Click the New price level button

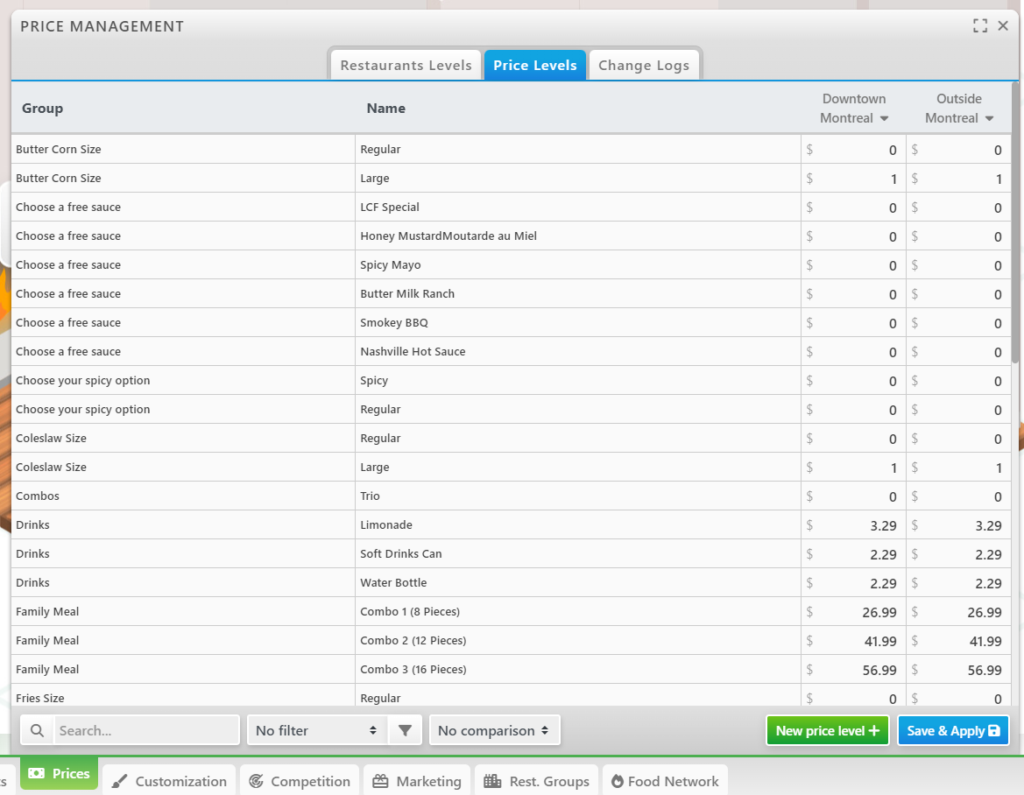[827, 731]
